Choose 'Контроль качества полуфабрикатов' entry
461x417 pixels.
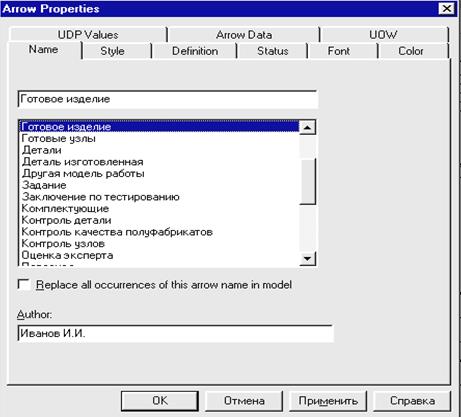coord(159,232)
